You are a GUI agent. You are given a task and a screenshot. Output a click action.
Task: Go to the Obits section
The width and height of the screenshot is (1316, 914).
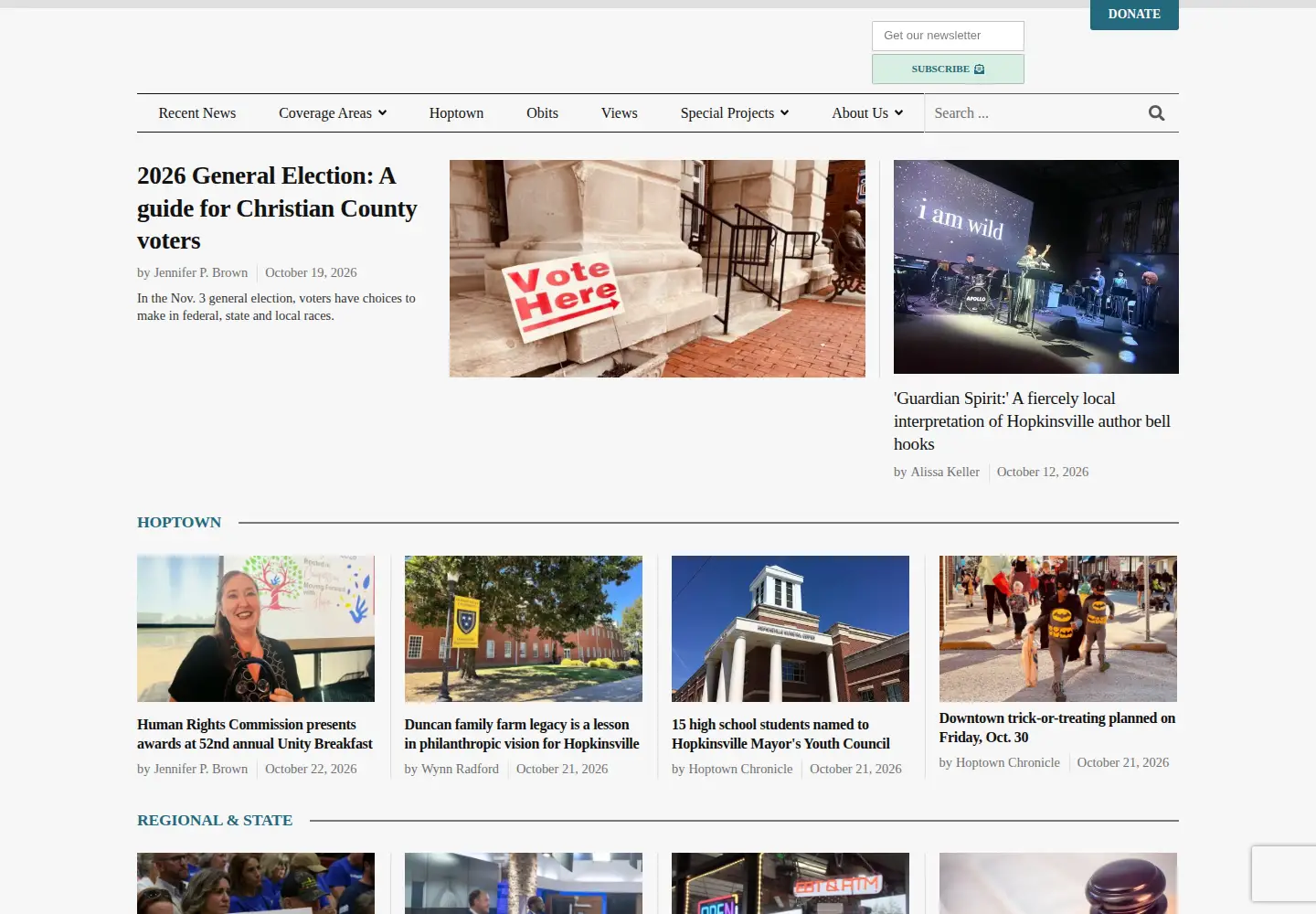click(x=542, y=113)
